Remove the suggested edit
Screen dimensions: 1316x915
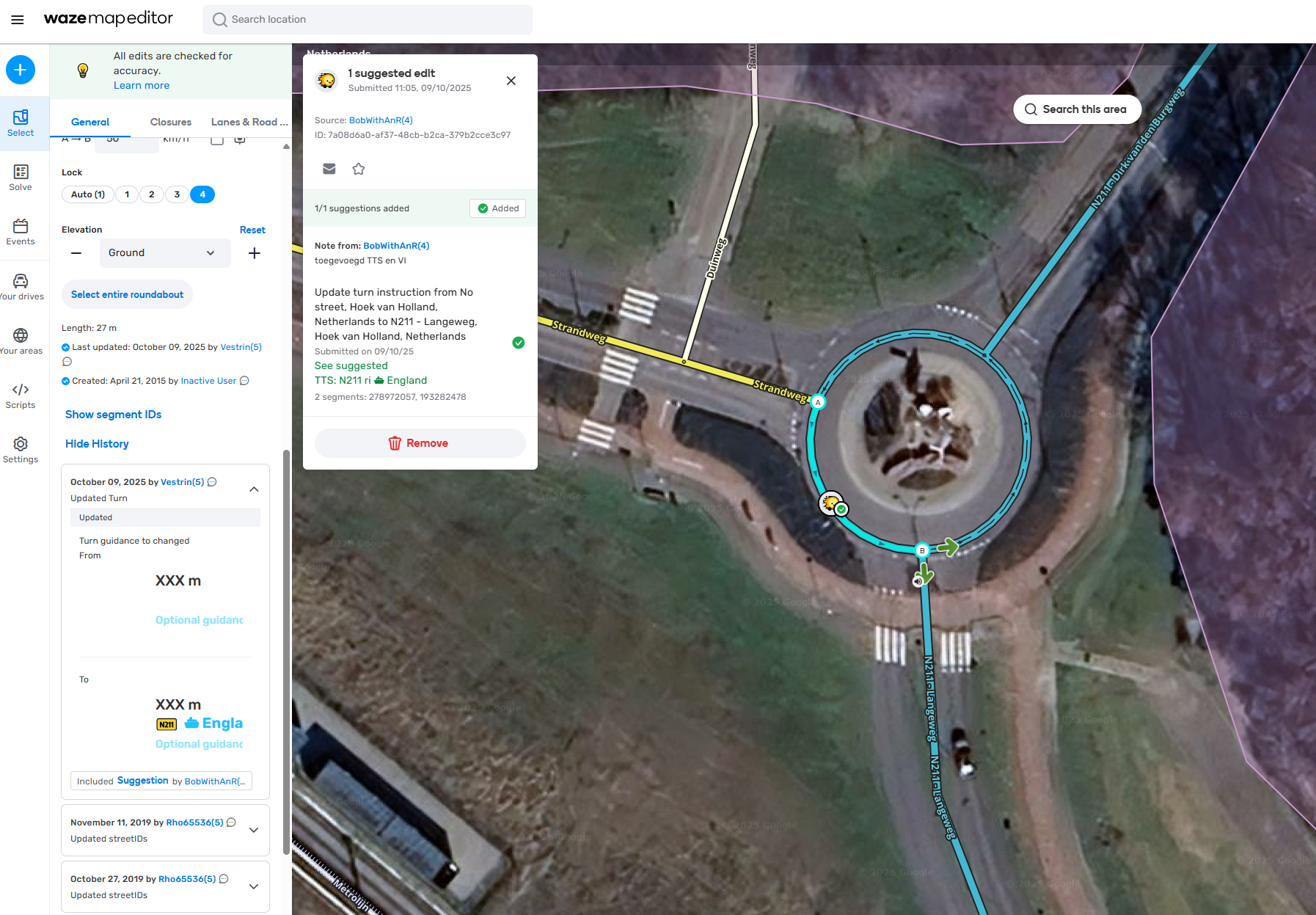[x=420, y=443]
